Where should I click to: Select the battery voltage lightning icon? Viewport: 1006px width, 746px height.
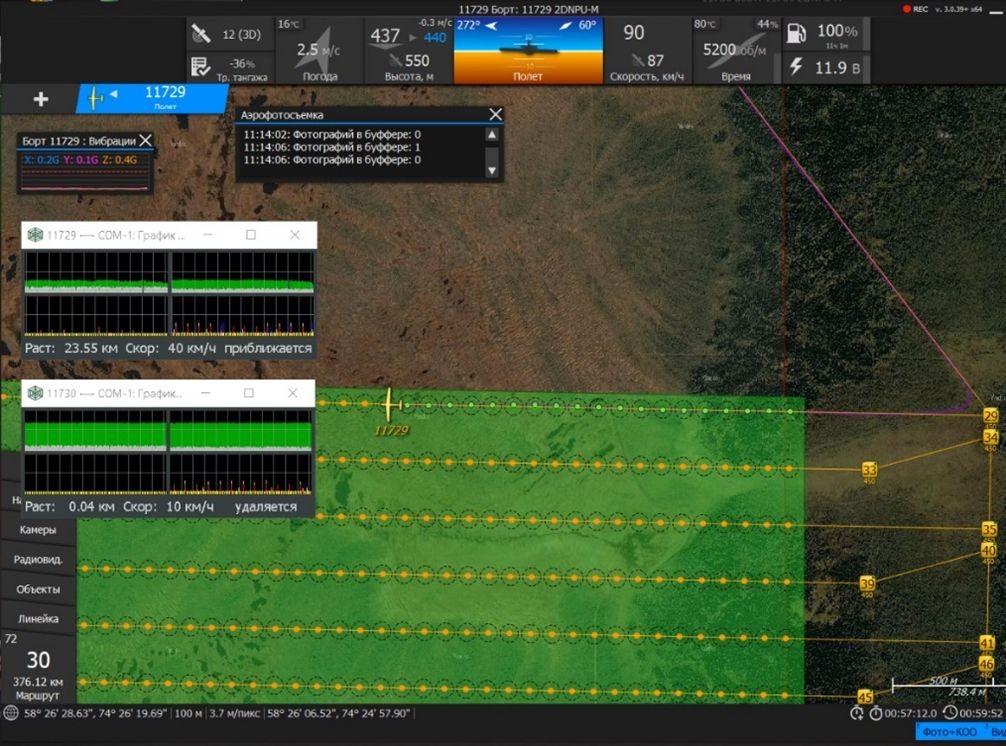pos(796,66)
